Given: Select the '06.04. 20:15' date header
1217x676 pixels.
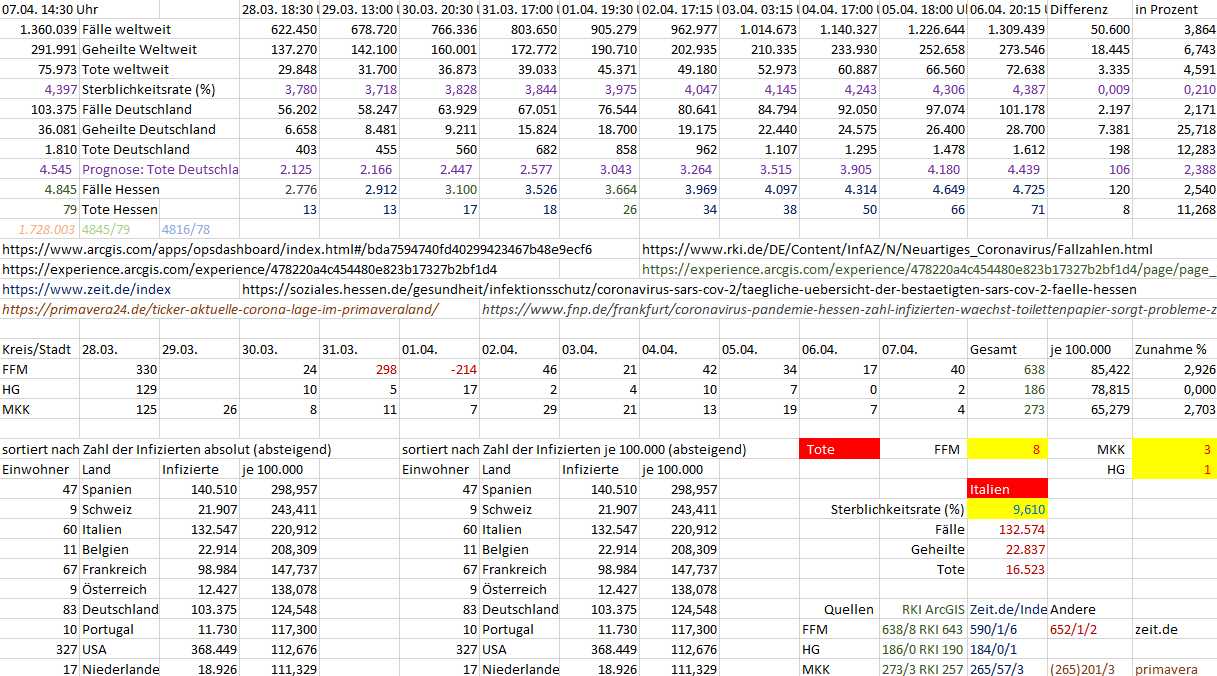Looking at the screenshot, I should [x=1008, y=9].
